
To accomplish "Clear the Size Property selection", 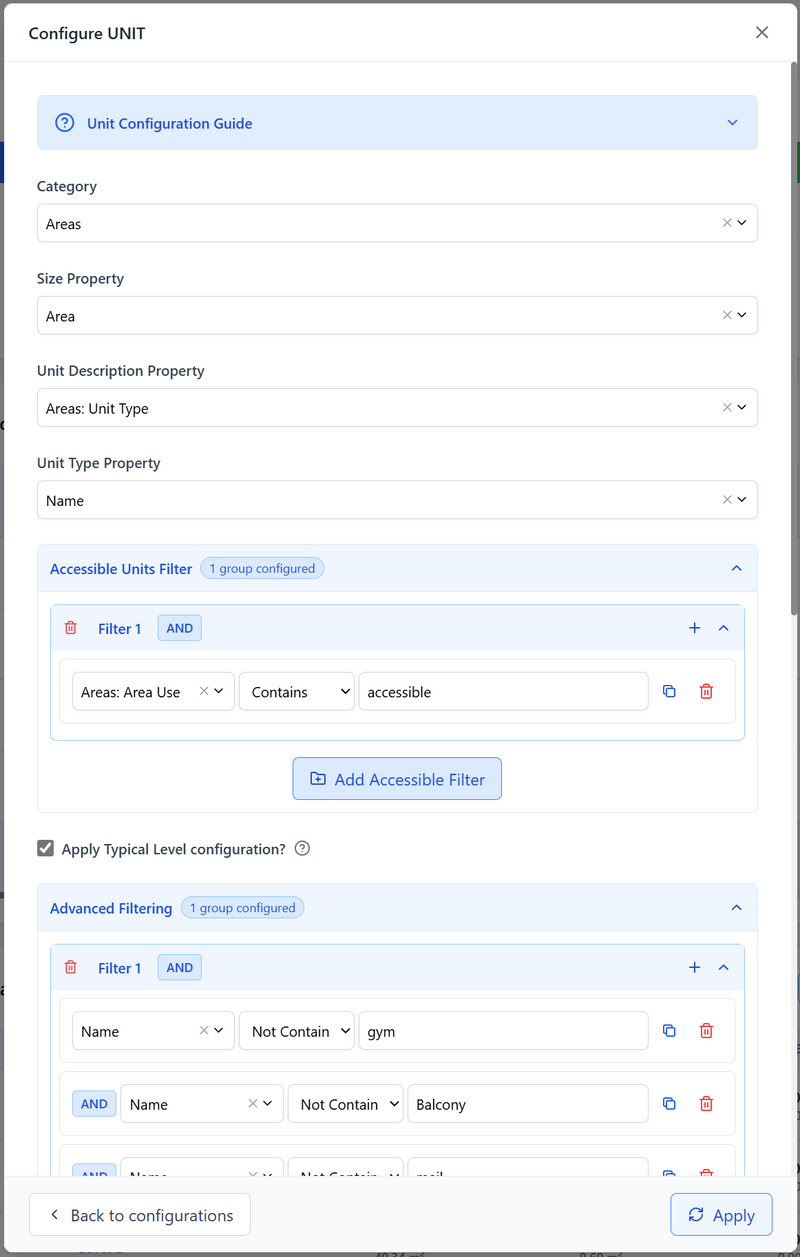I will coord(727,315).
